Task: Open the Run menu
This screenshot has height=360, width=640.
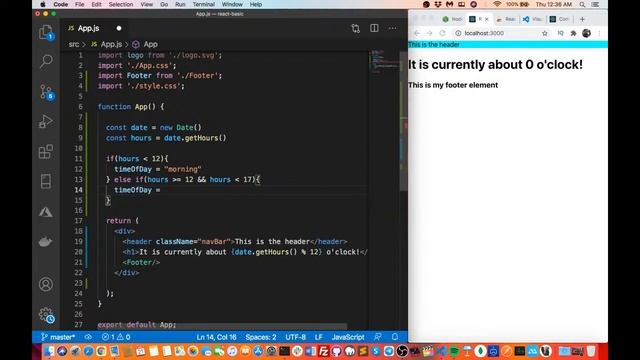Action: (180, 4)
